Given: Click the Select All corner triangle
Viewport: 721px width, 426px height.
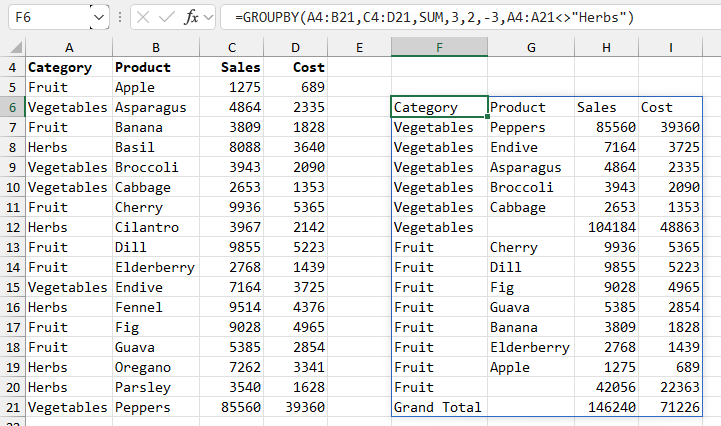Looking at the screenshot, I should (x=16, y=47).
